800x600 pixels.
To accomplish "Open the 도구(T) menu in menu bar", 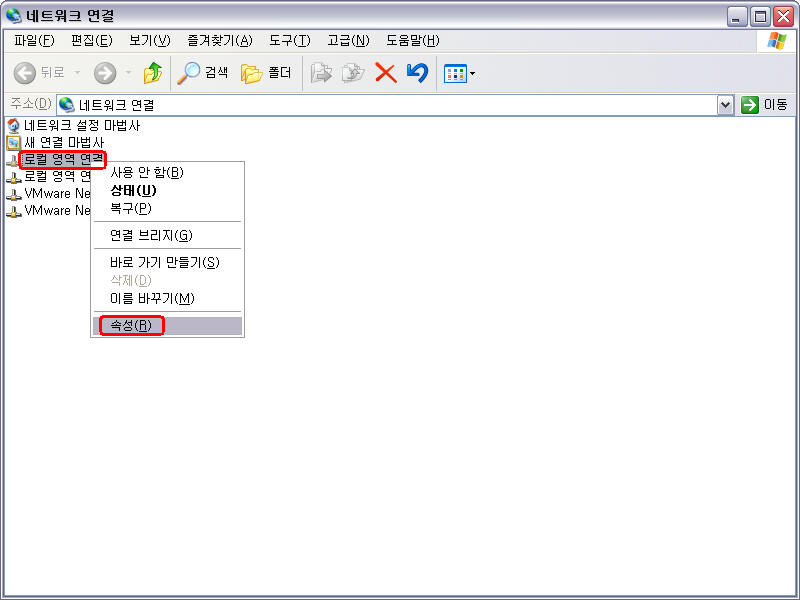I will (289, 41).
